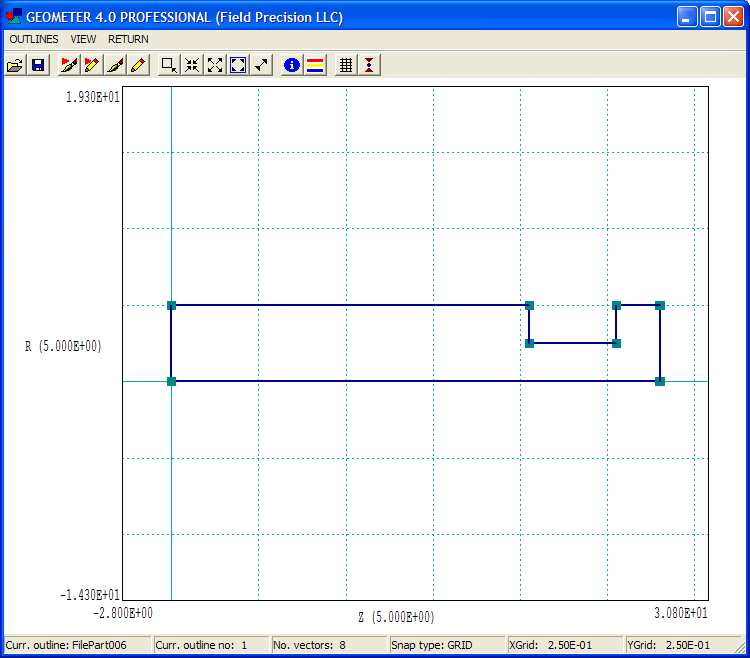
Task: Select the zoom window tool
Action: [x=169, y=65]
